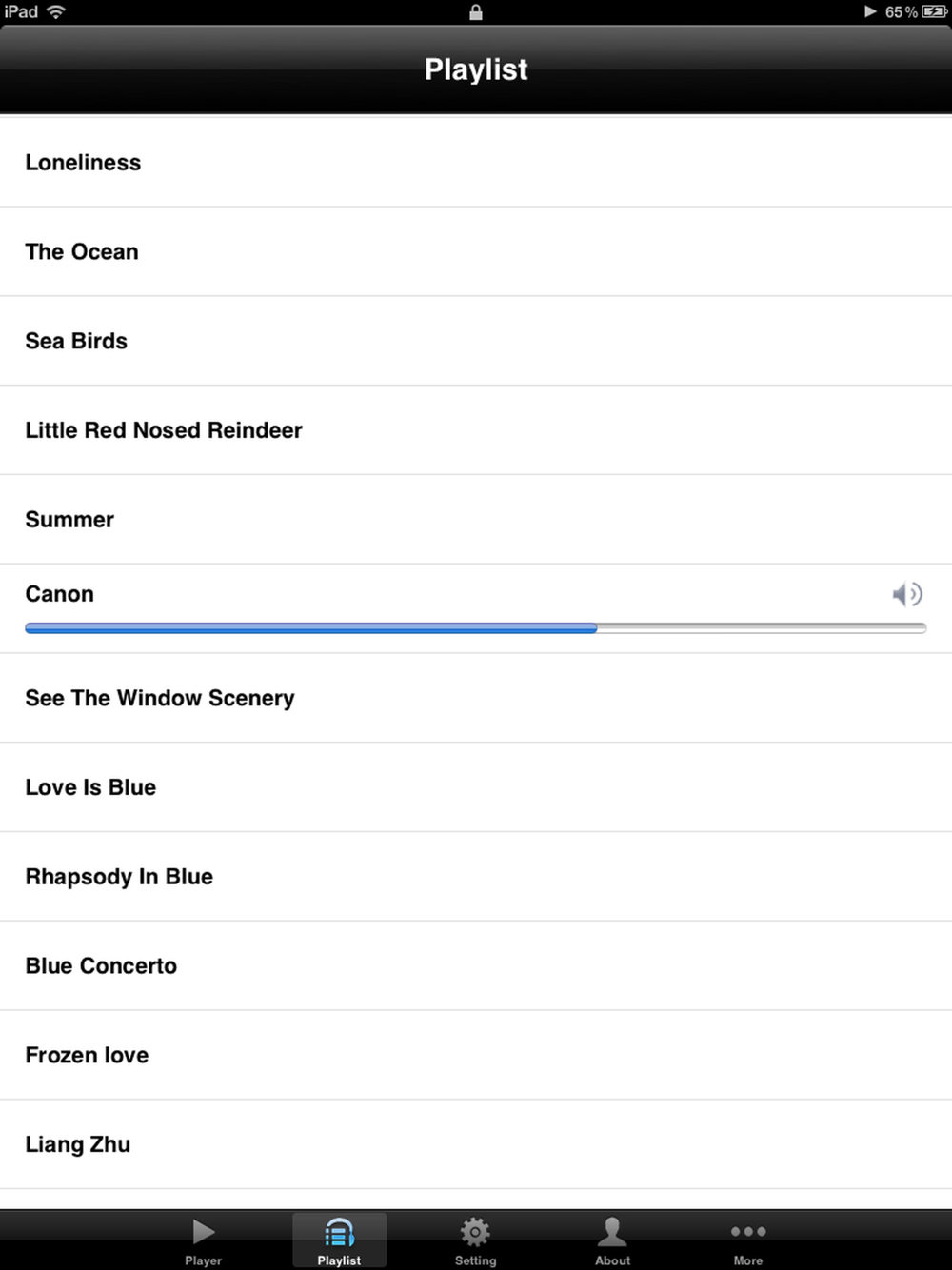Tap the battery icon in status bar
952x1270 pixels.
pyautogui.click(x=934, y=12)
